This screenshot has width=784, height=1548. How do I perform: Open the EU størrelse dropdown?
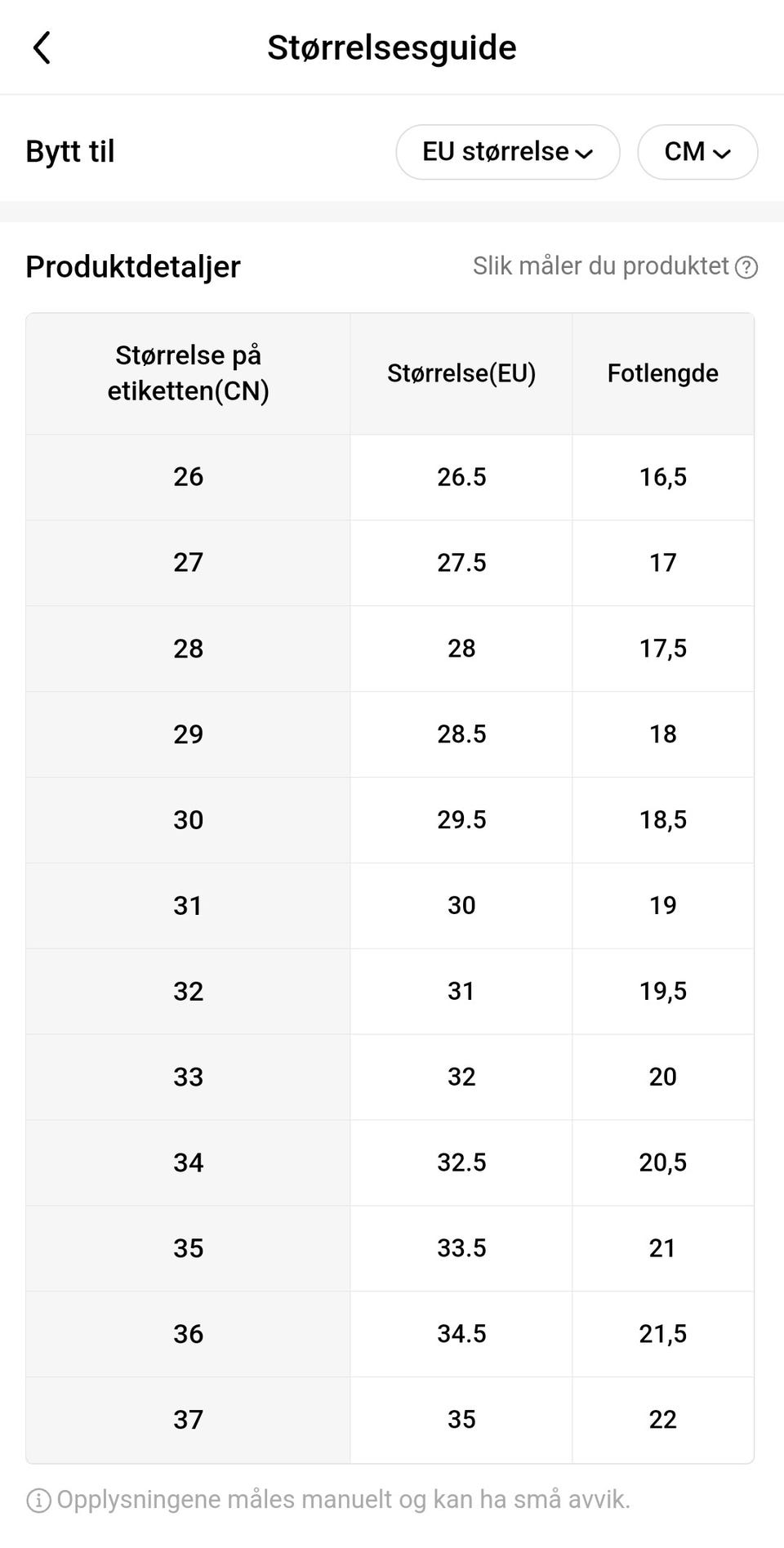click(507, 152)
